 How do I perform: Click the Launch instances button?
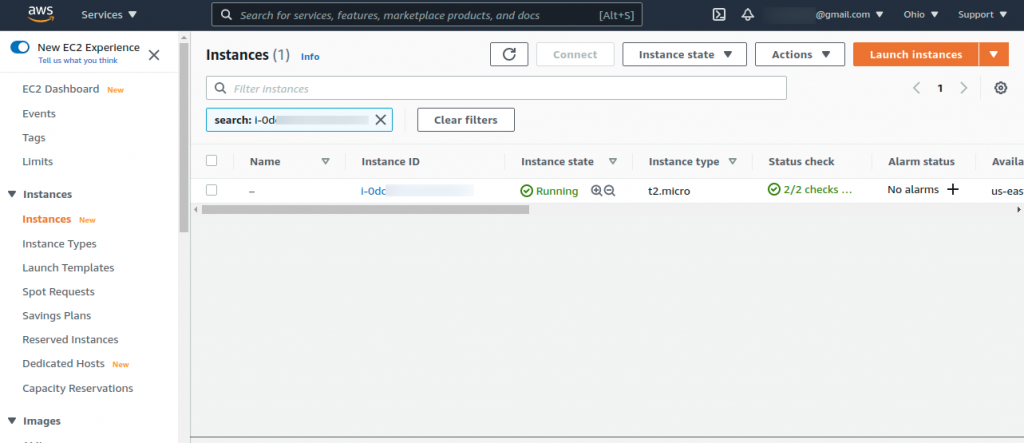tap(916, 54)
